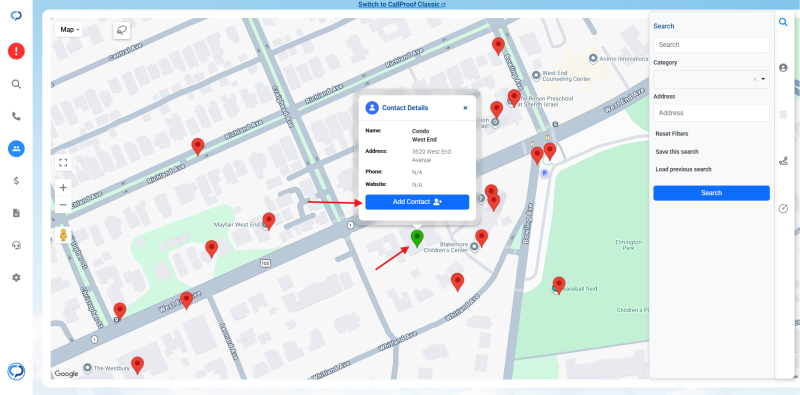The width and height of the screenshot is (800, 395).
Task: Click the Add Contact button
Action: click(417, 202)
